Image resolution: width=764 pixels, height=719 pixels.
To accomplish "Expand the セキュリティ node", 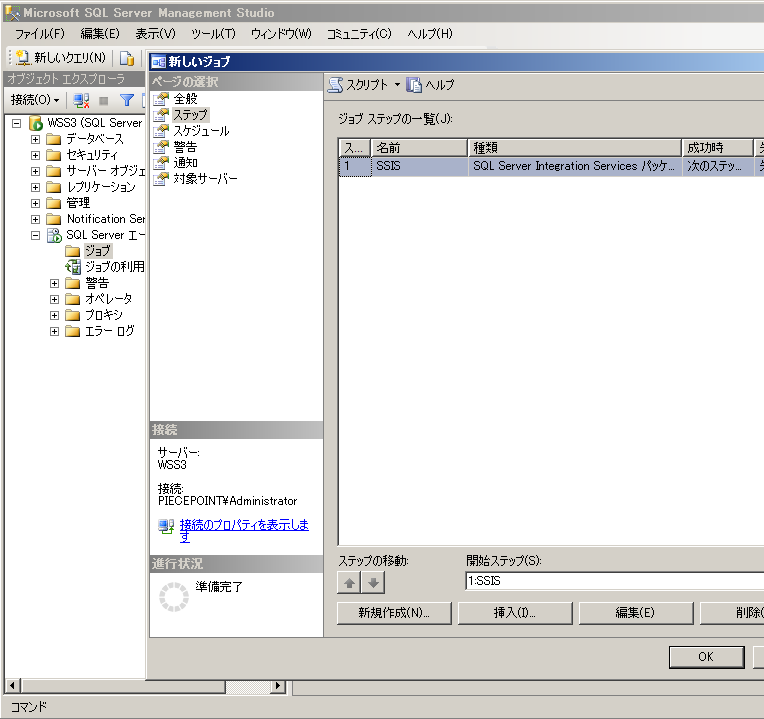I will (x=35, y=155).
